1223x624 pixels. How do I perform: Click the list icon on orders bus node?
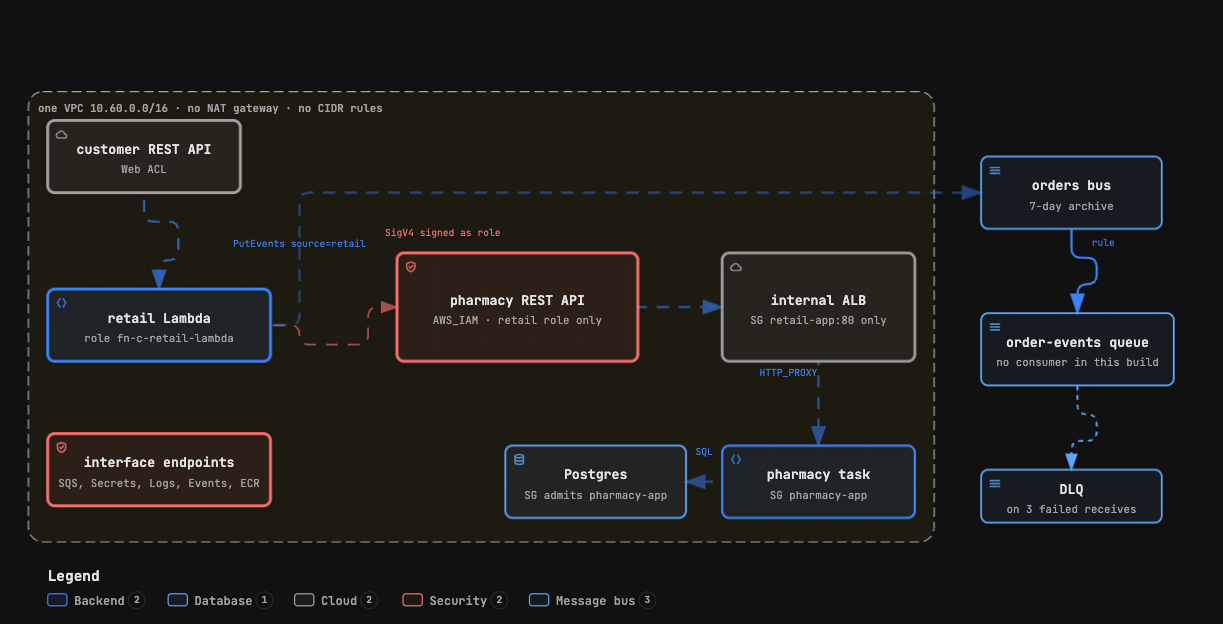(994, 170)
